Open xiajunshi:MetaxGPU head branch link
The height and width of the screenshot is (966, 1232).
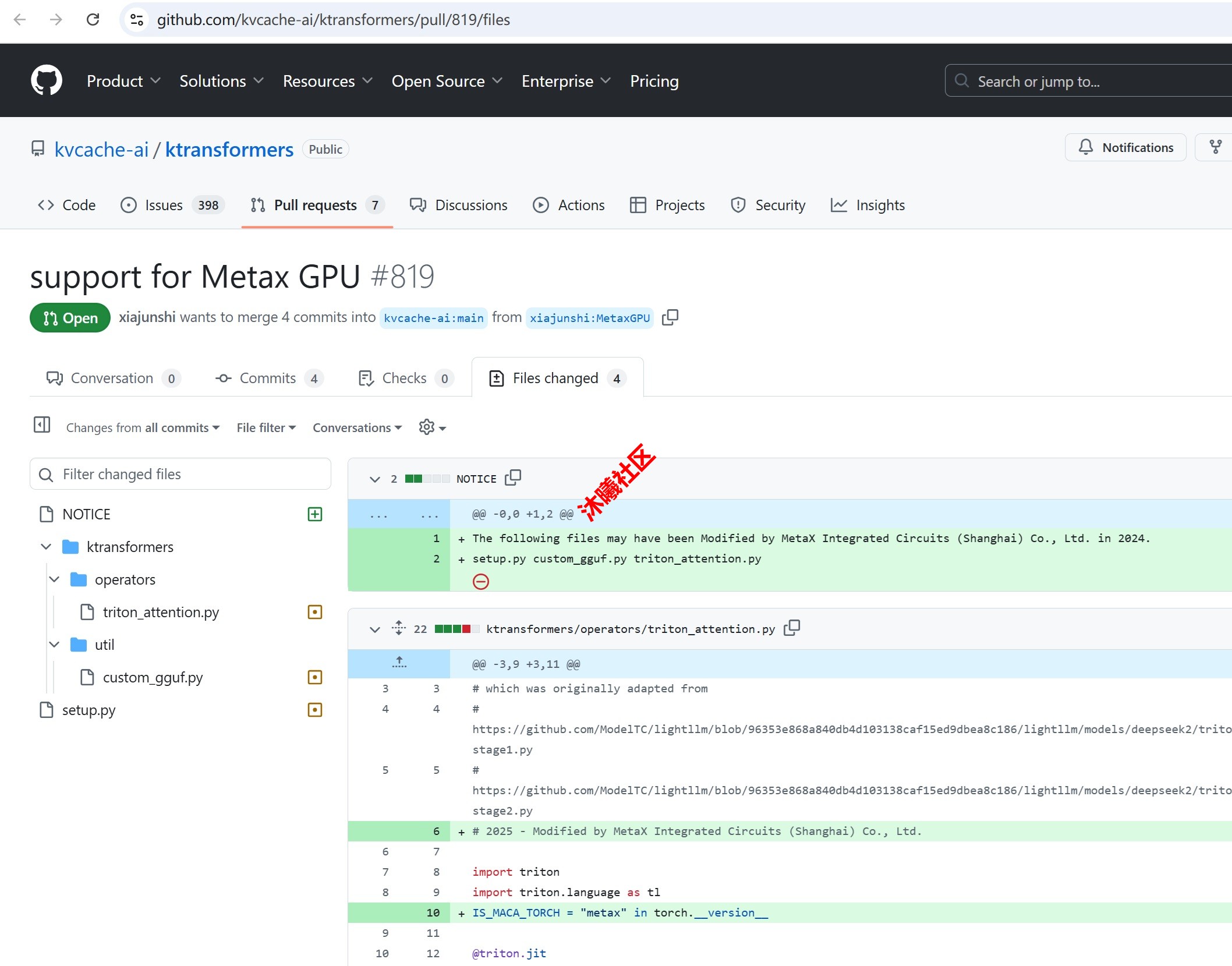(590, 318)
